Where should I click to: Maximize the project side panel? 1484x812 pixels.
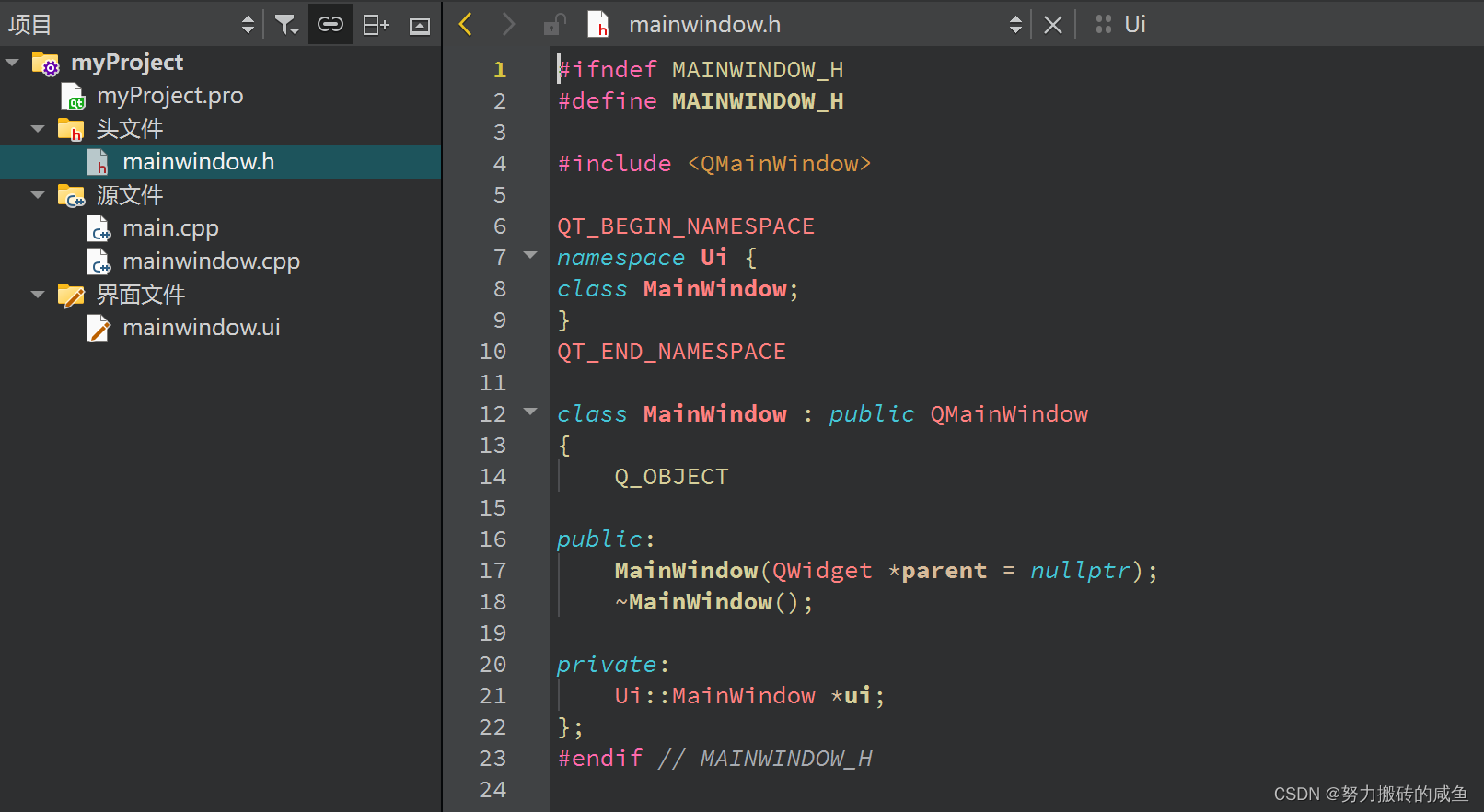pos(420,26)
